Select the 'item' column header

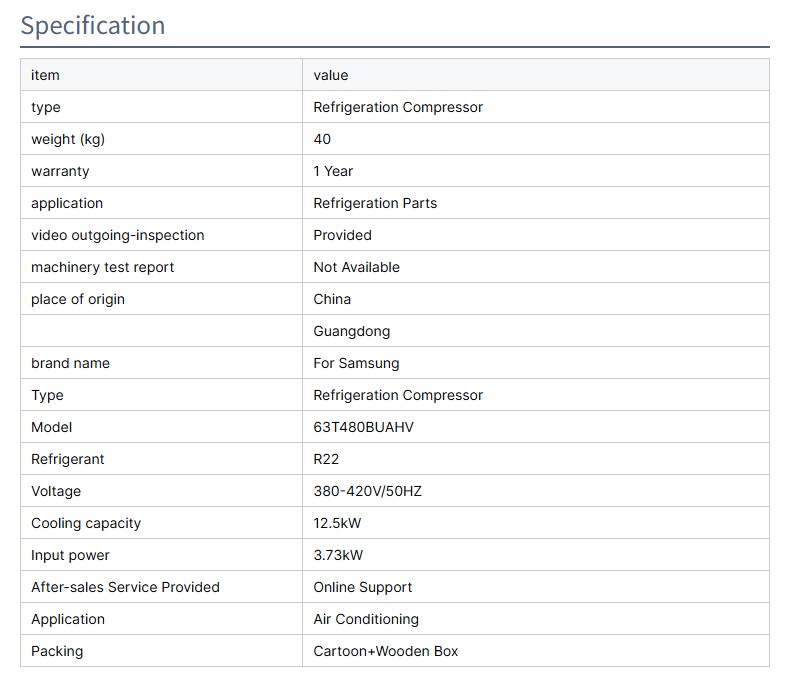45,75
